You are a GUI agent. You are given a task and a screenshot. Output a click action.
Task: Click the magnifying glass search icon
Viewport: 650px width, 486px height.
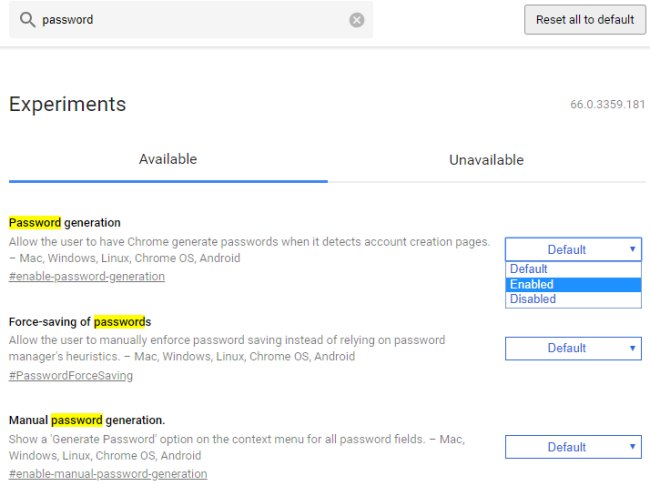(26, 20)
